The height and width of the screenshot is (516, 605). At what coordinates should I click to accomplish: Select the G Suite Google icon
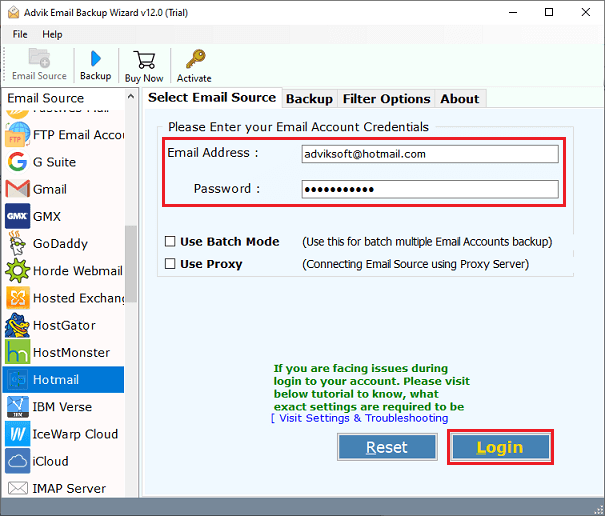tap(17, 162)
